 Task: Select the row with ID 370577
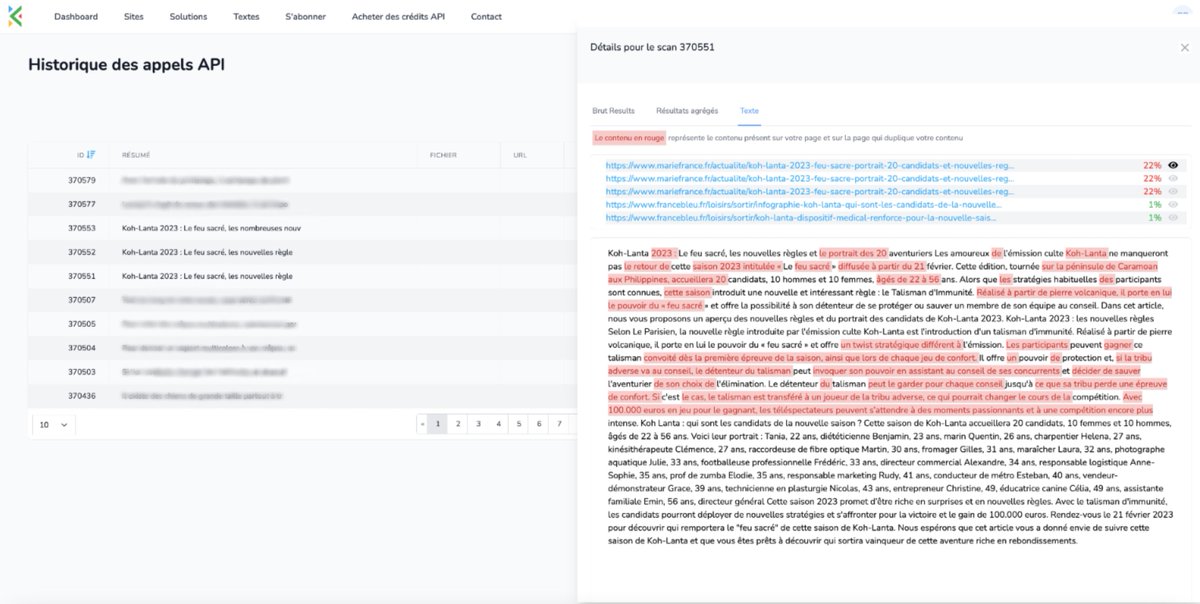tap(302, 204)
